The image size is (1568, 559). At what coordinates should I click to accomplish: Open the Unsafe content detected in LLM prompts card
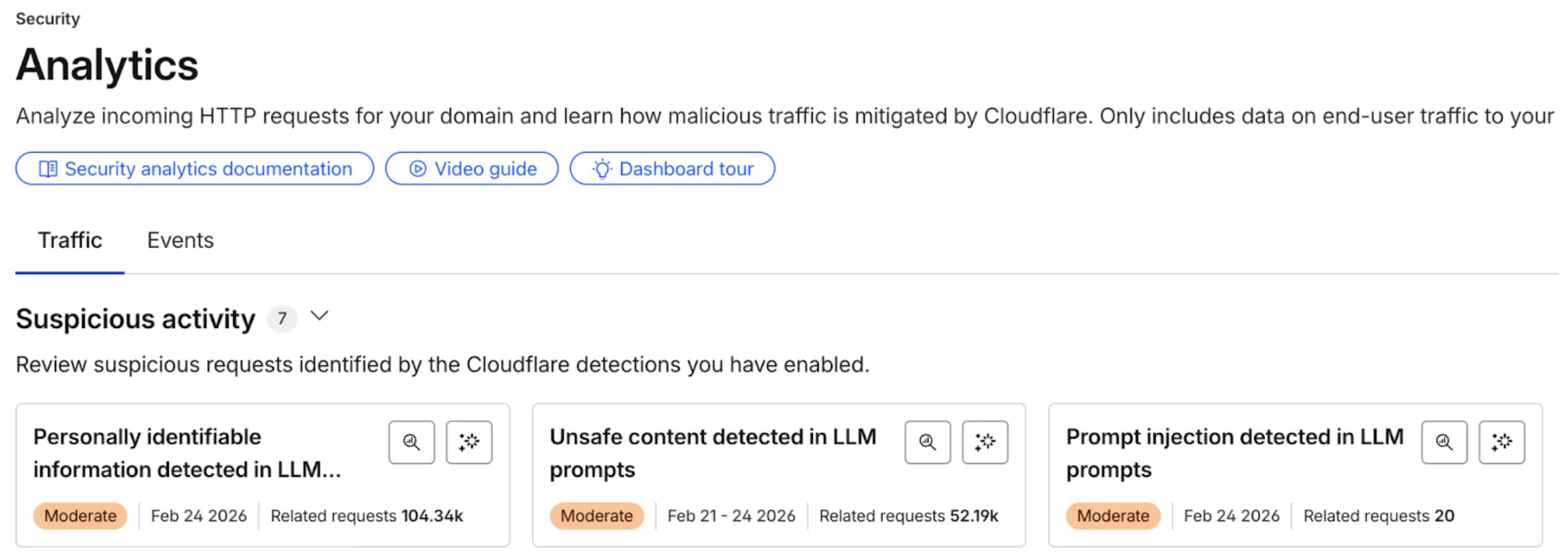coord(713,453)
